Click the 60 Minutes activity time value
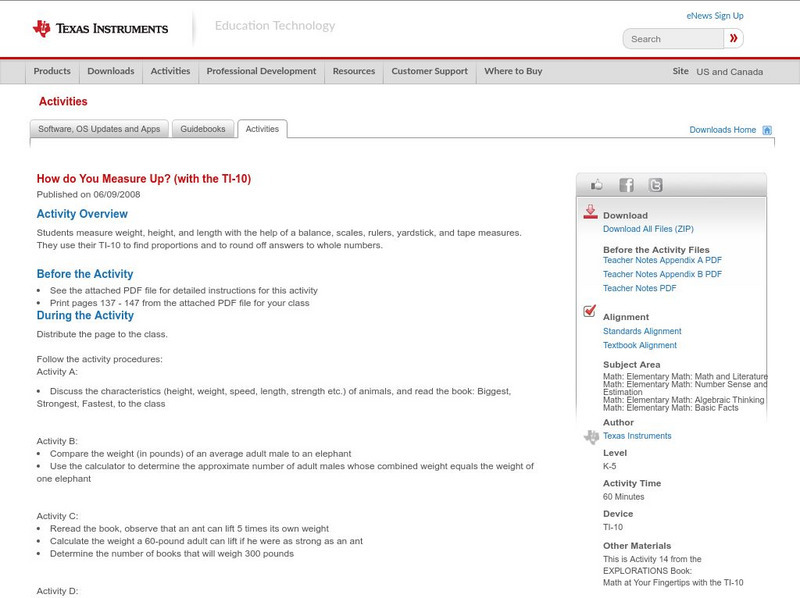800x598 pixels. 623,497
